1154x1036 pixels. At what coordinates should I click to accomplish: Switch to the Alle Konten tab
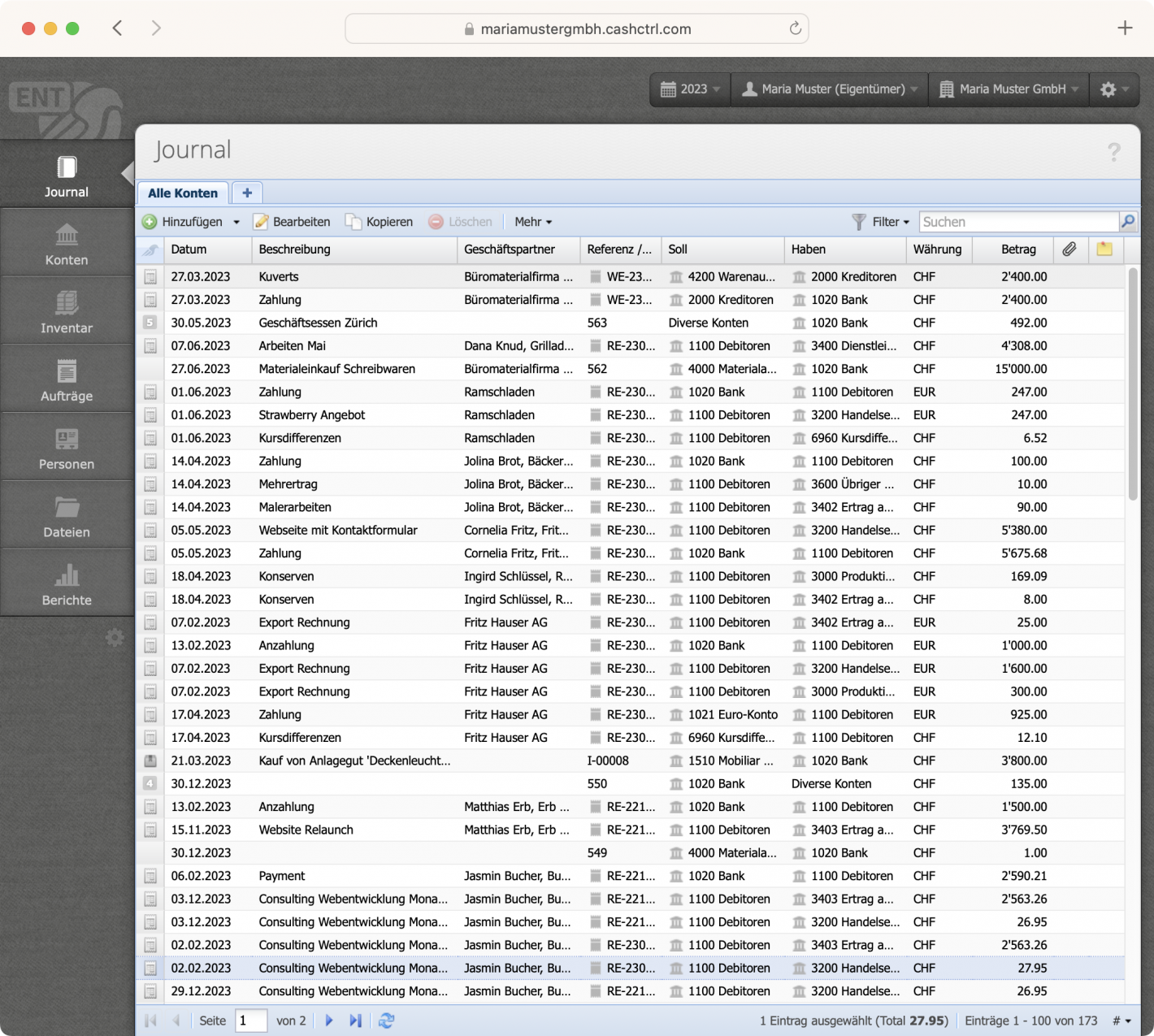tap(182, 193)
